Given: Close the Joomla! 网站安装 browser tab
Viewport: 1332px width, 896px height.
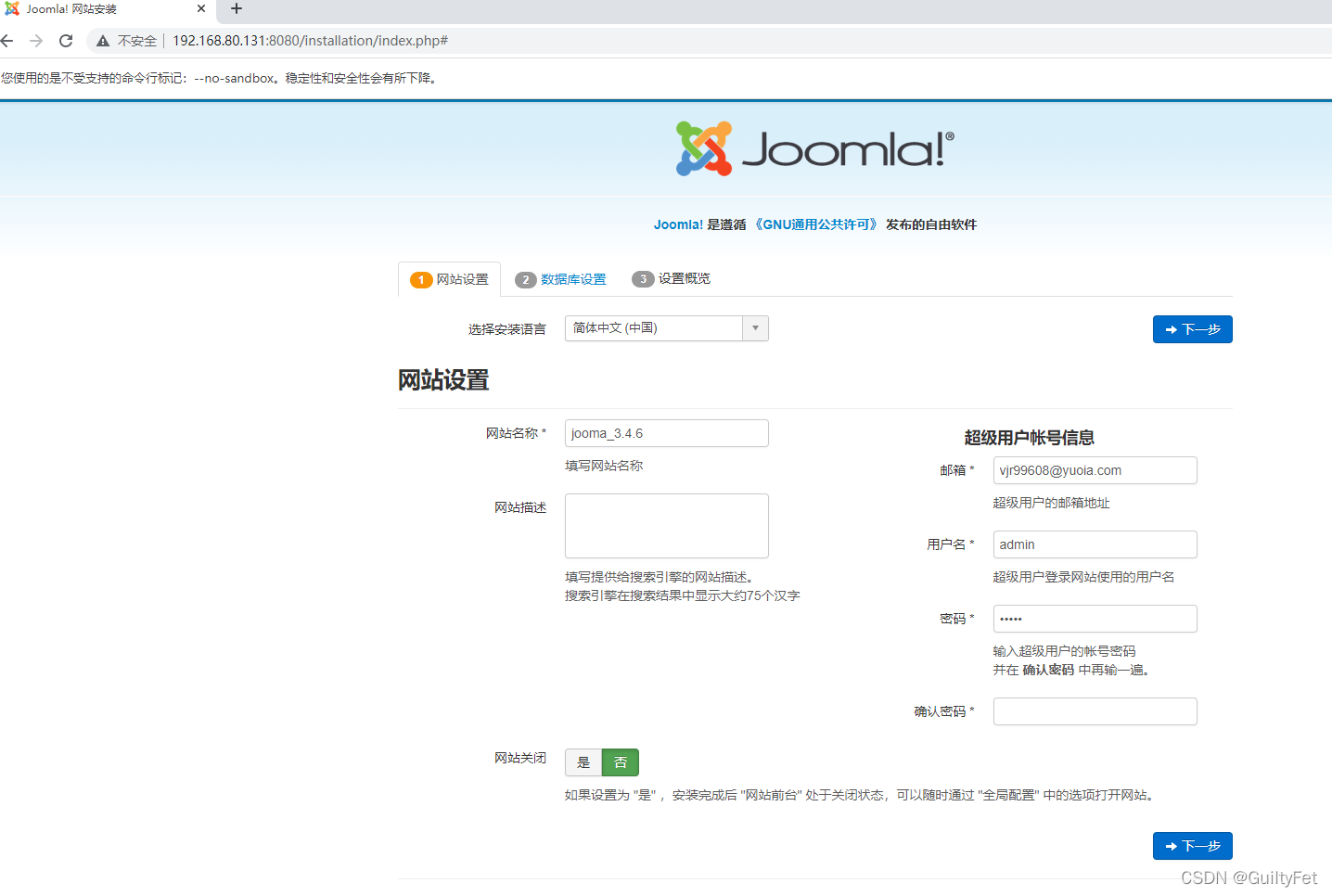Looking at the screenshot, I should pyautogui.click(x=201, y=8).
